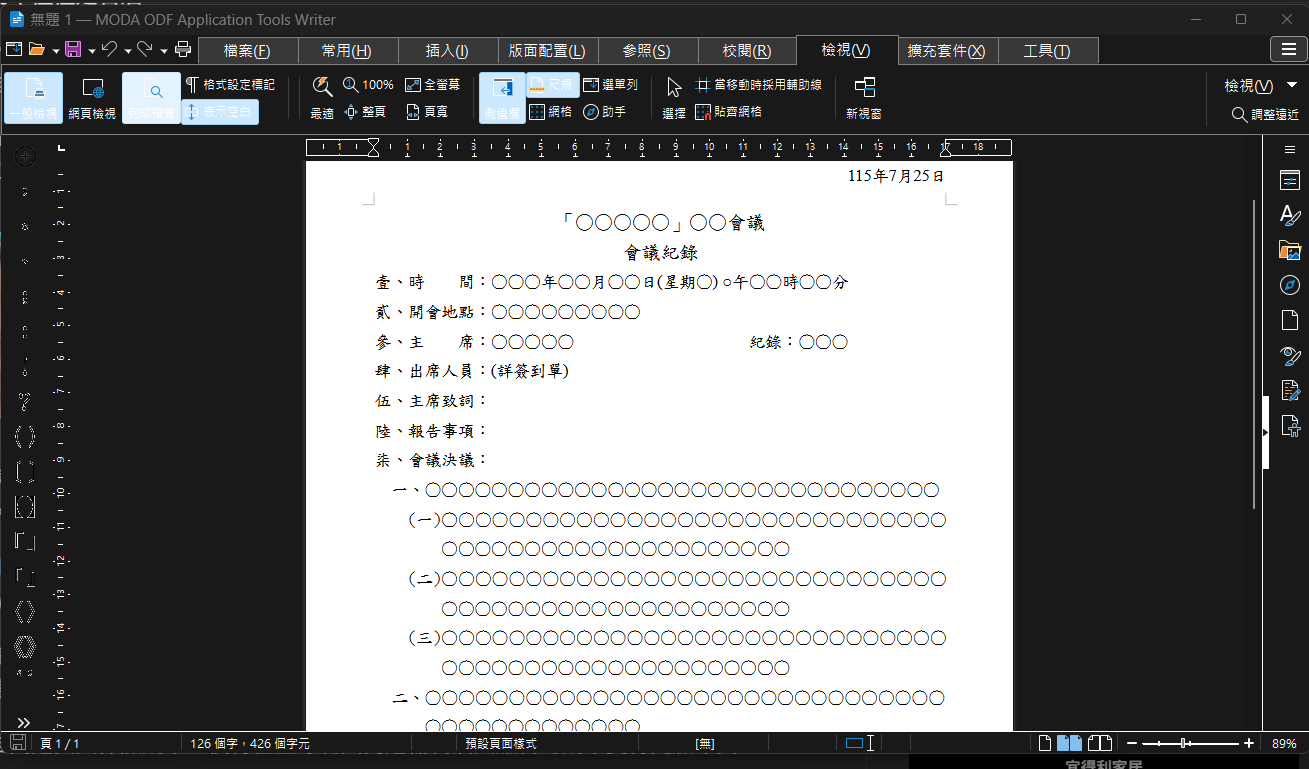1309x769 pixels.
Task: Set zoom to 100%
Action: click(x=368, y=85)
